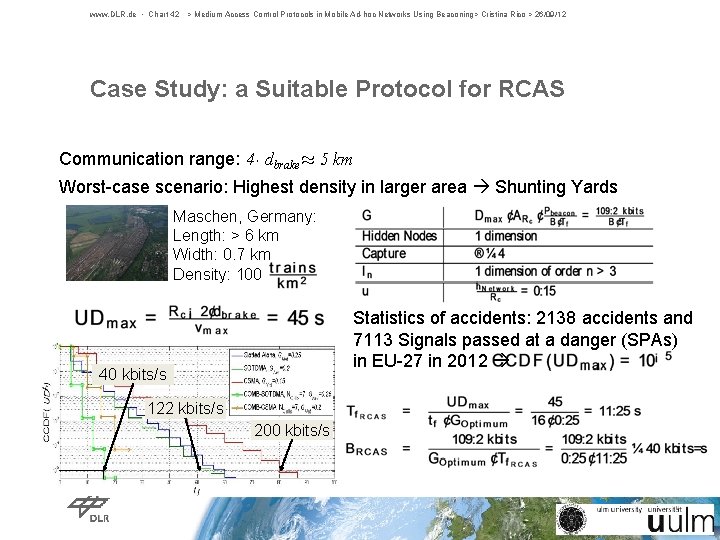Image resolution: width=720 pixels, height=540 pixels.
Task: Click the 'Capture' table cell
Action: coord(384,253)
